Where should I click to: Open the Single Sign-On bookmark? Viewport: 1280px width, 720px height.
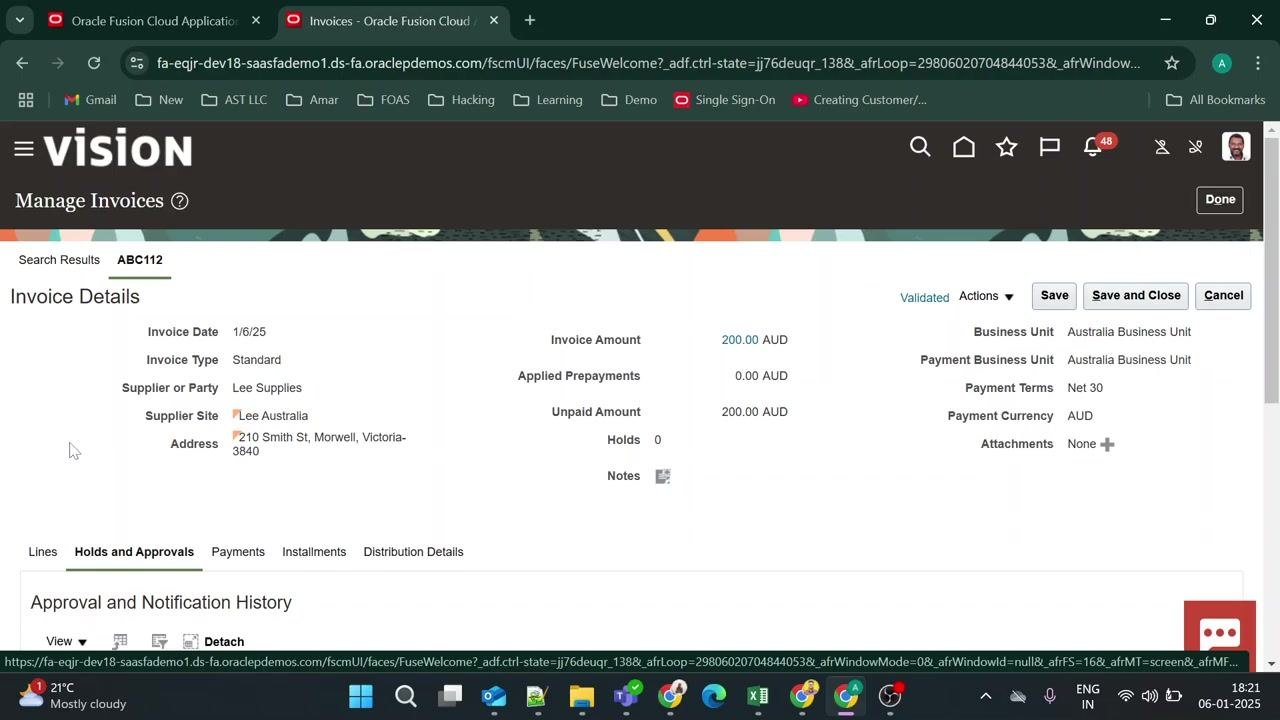click(x=724, y=100)
